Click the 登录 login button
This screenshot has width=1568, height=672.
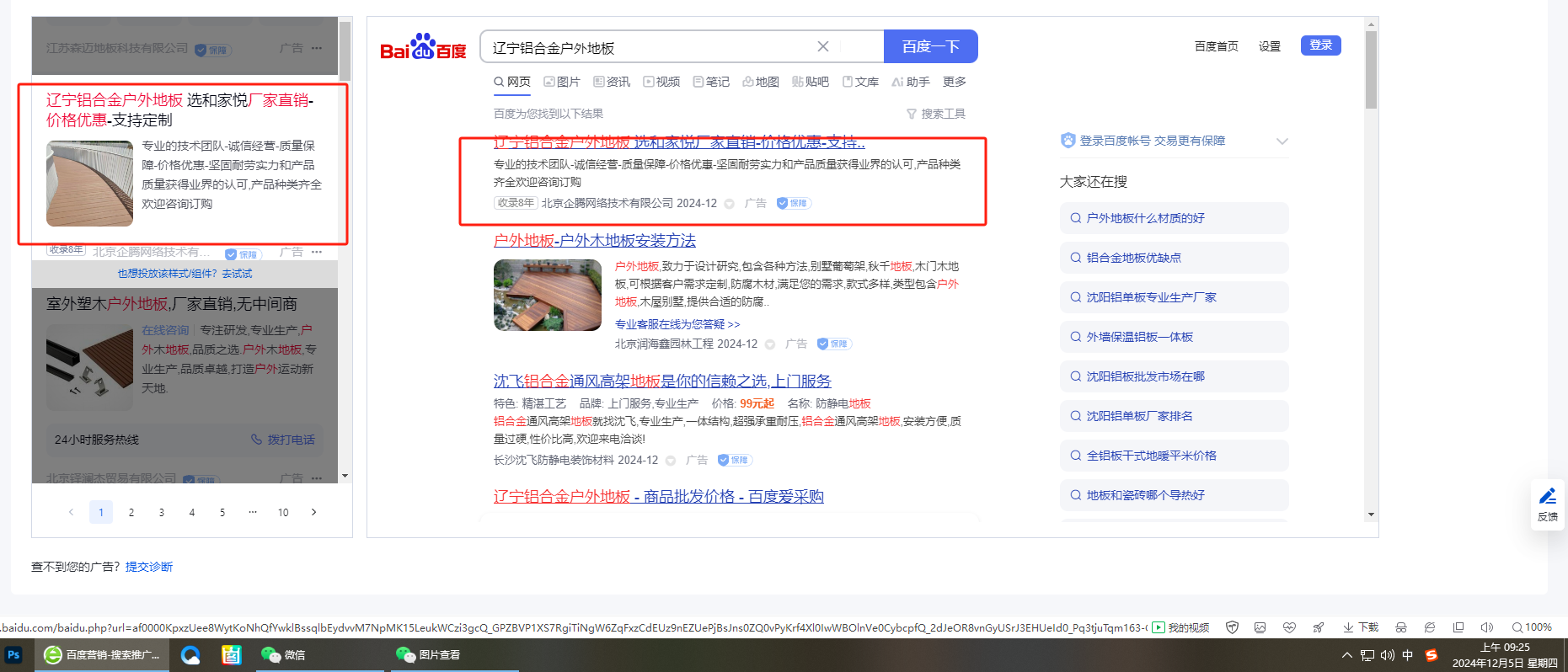pos(1320,45)
